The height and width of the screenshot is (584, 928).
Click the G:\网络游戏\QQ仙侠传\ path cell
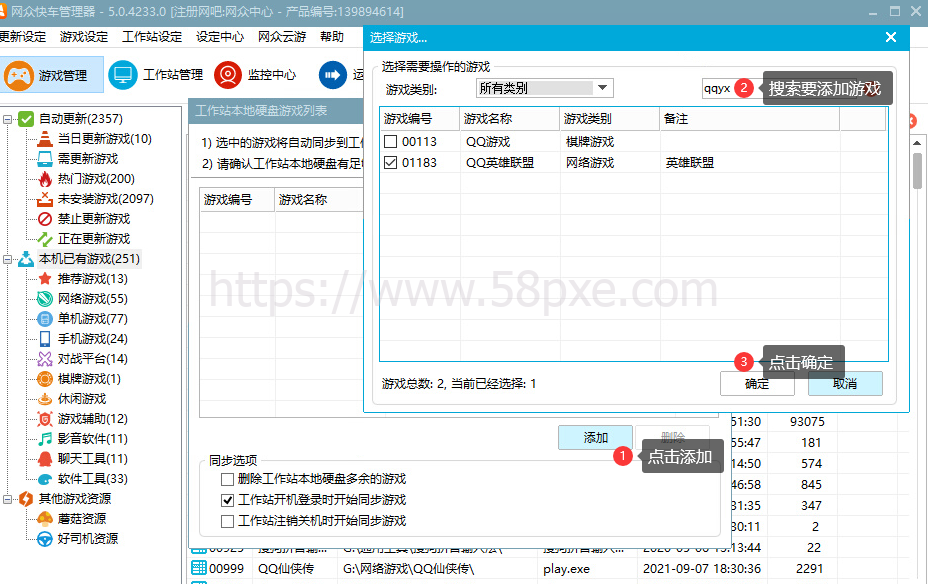point(408,569)
